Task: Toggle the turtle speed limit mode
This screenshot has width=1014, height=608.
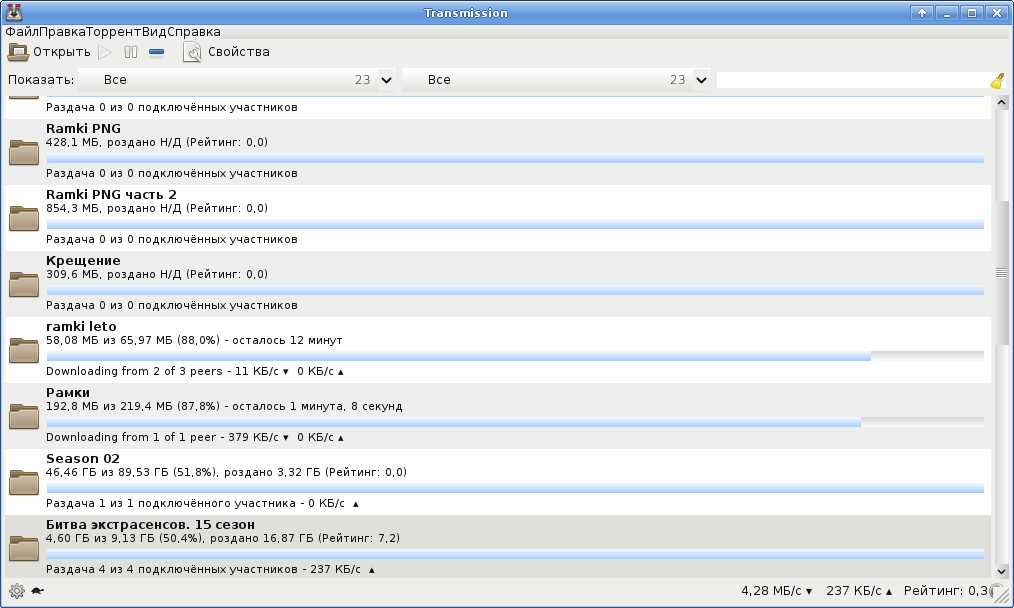Action: click(x=36, y=591)
